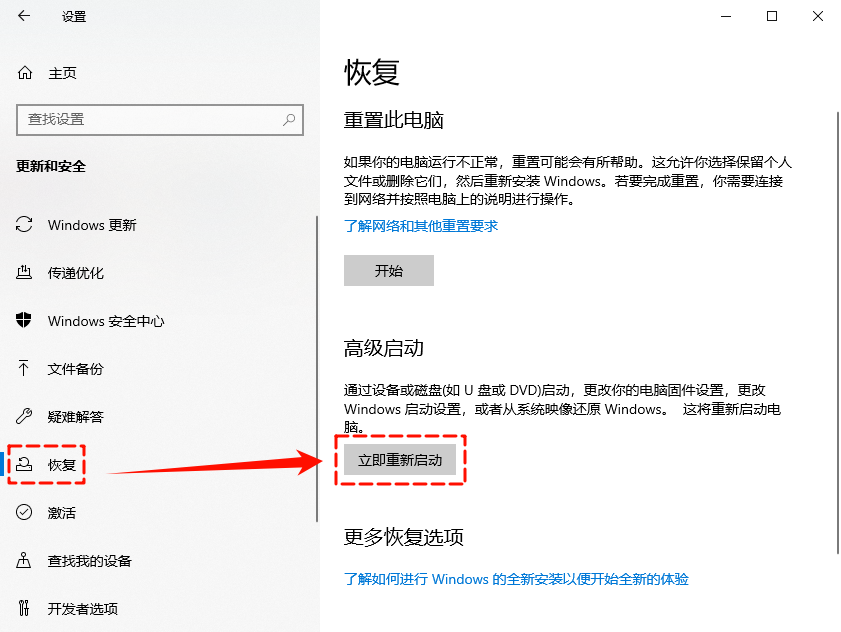Go back with the arrow icon
The height and width of the screenshot is (632, 841).
click(x=24, y=16)
